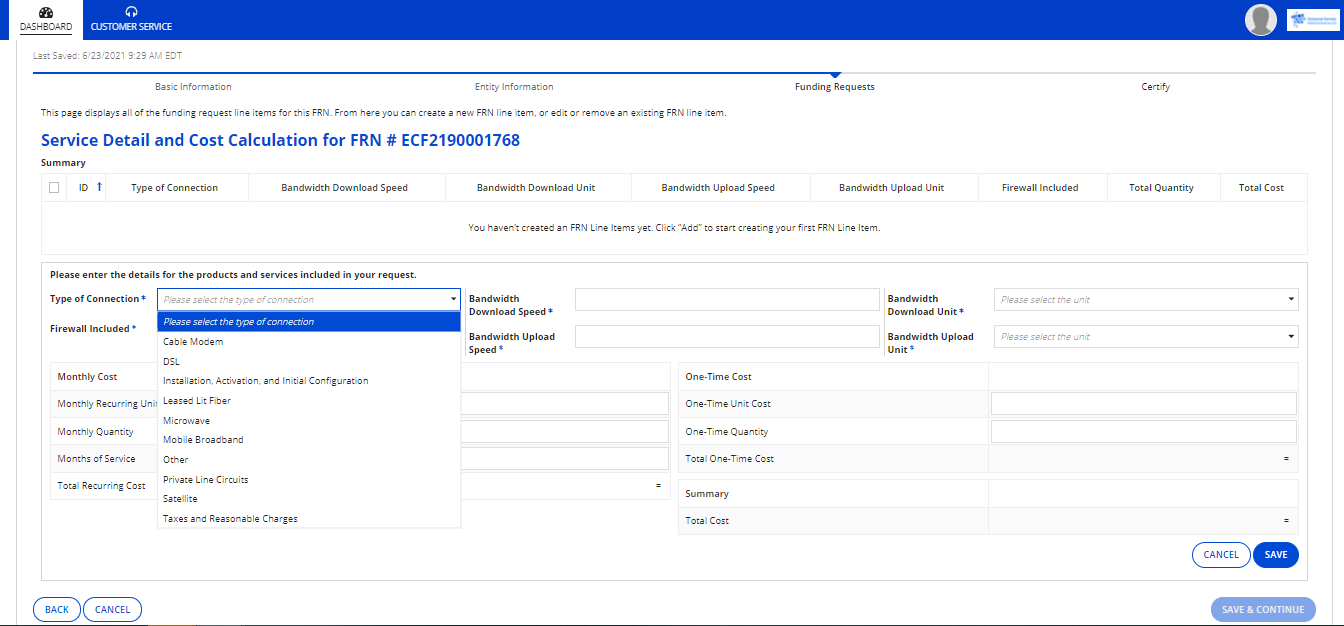This screenshot has width=1344, height=626.
Task: Click CANCEL at the bottom left
Action: pyautogui.click(x=111, y=609)
